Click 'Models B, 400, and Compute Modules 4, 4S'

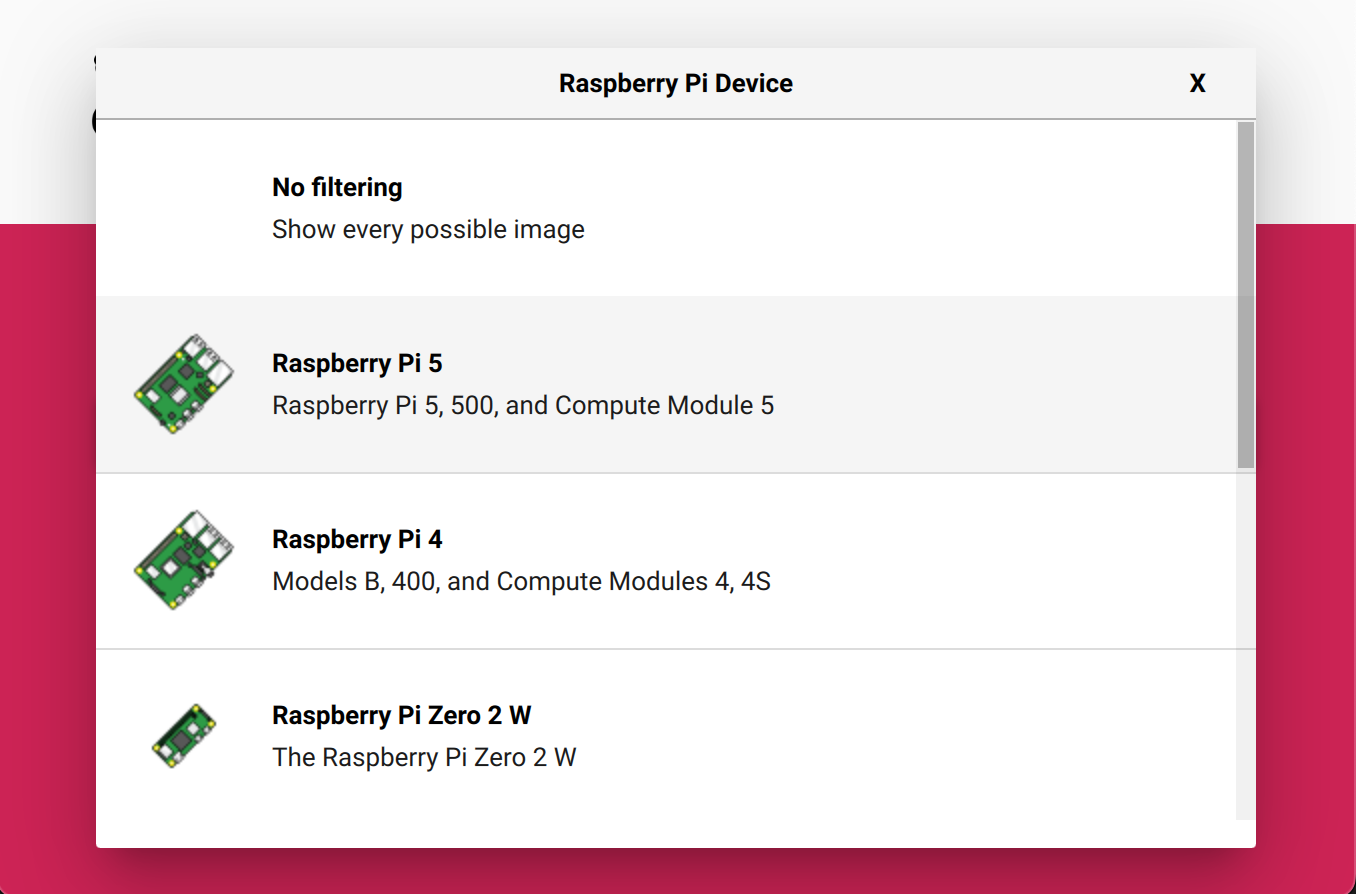click(x=521, y=582)
